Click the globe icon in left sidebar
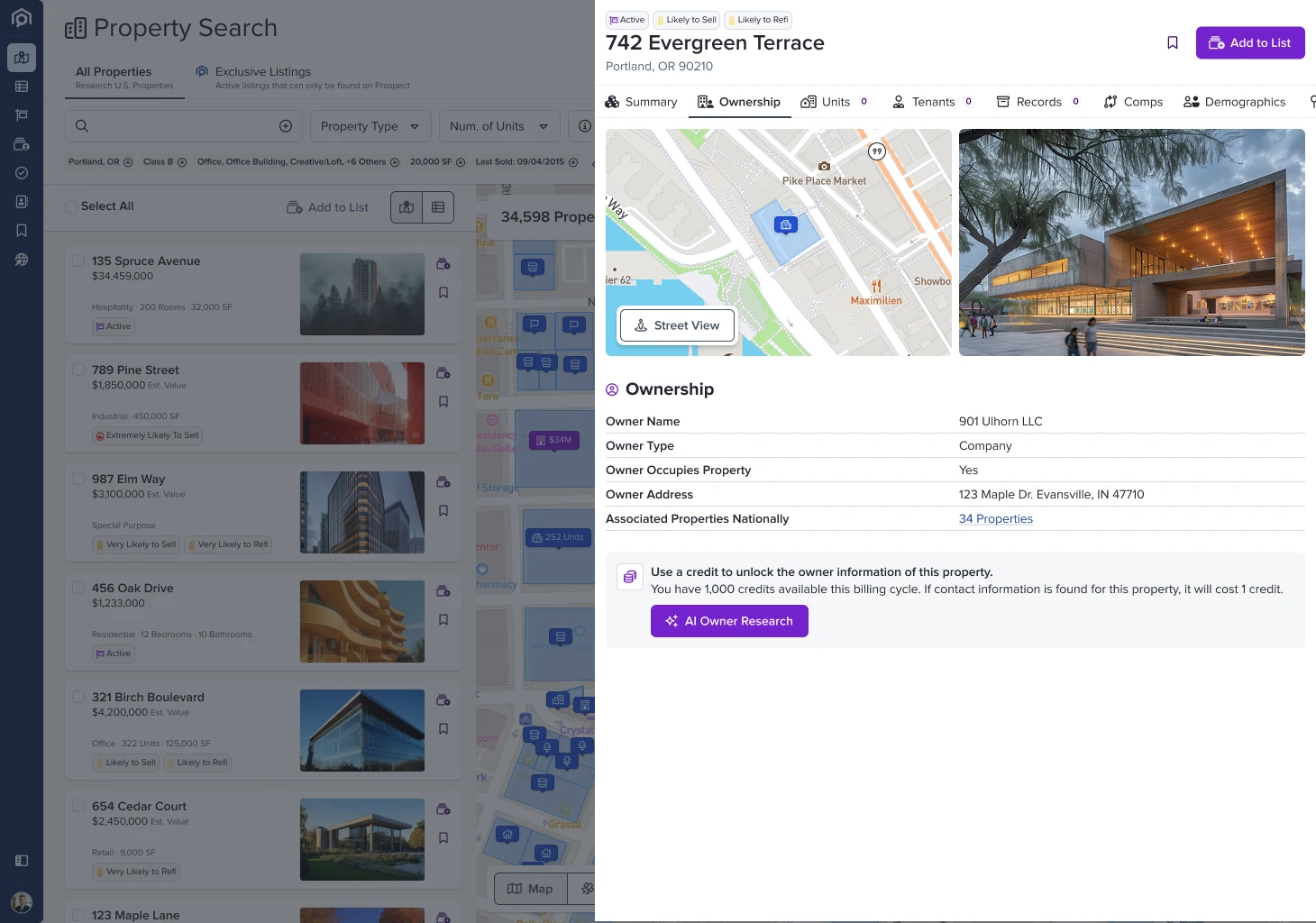Screen dimensions: 1316x923 click(22, 260)
